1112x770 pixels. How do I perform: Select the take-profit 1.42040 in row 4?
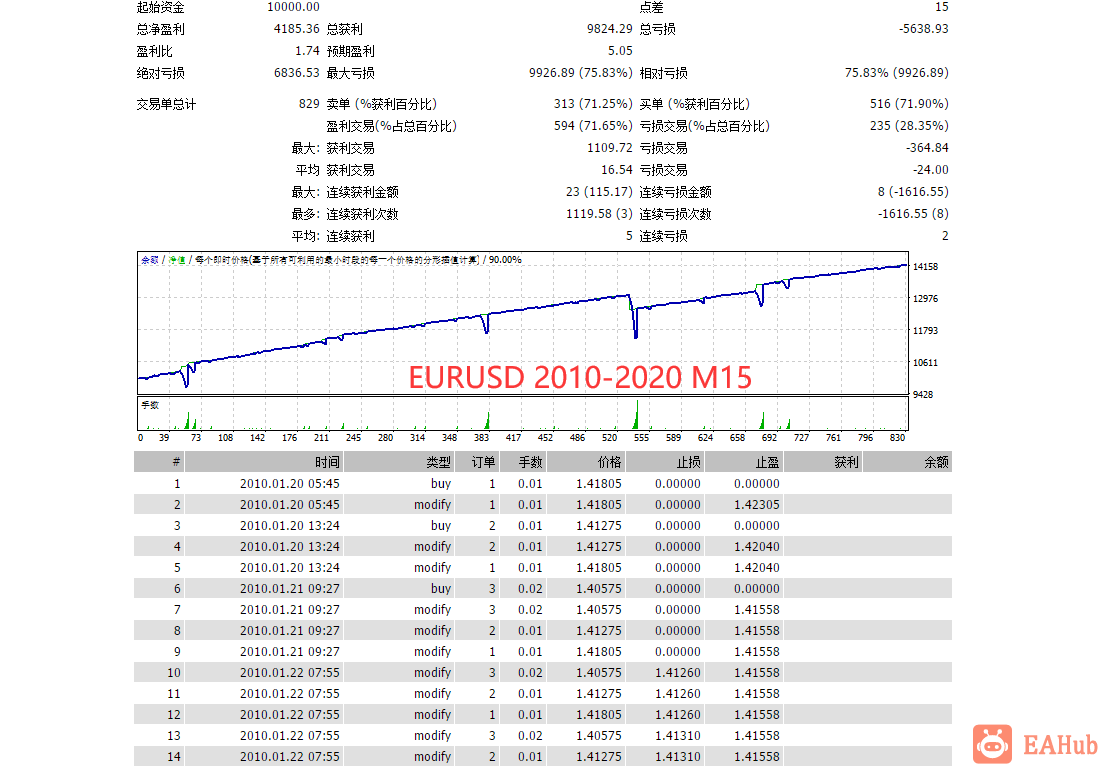(x=757, y=547)
